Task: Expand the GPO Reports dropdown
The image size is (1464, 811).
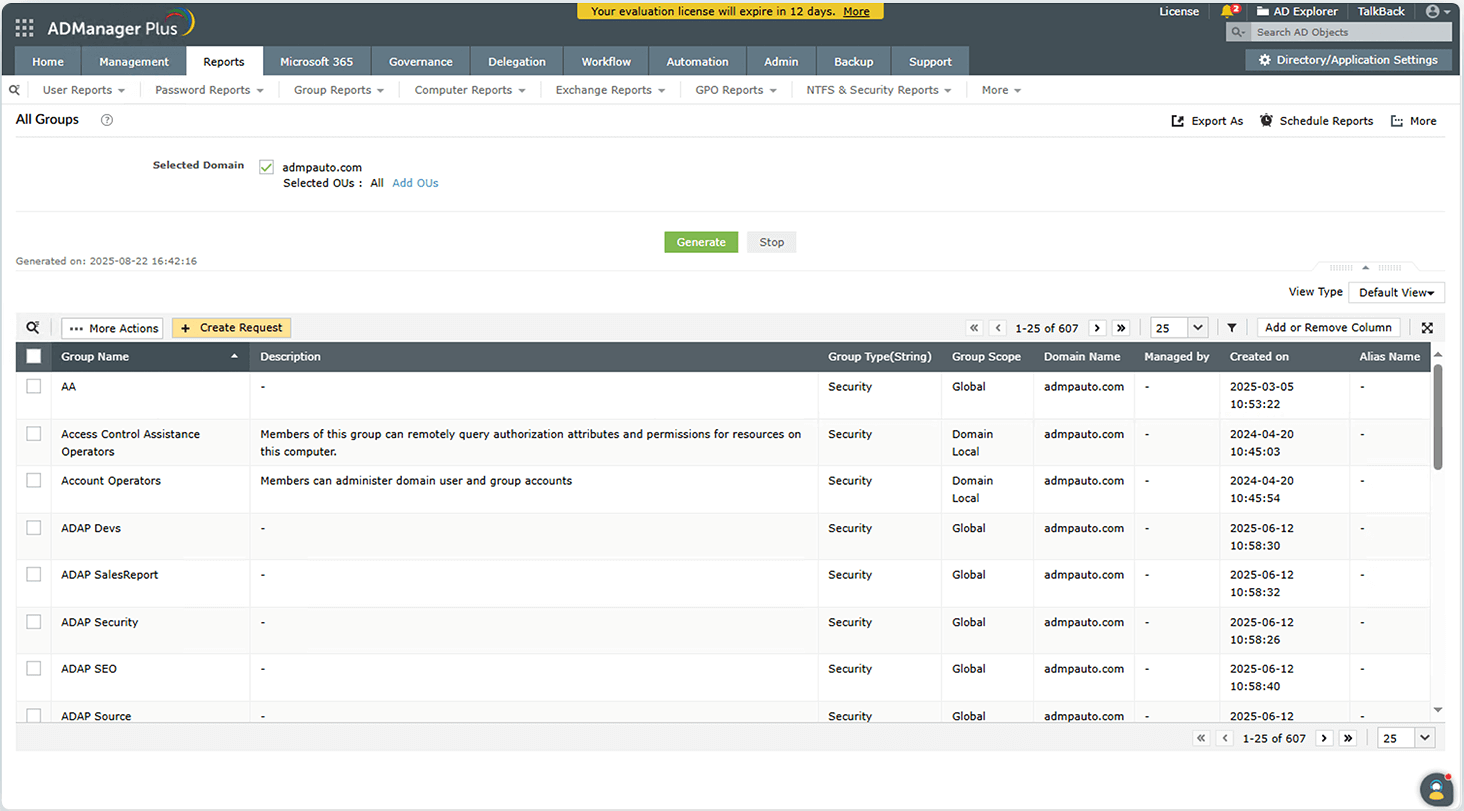Action: [736, 90]
